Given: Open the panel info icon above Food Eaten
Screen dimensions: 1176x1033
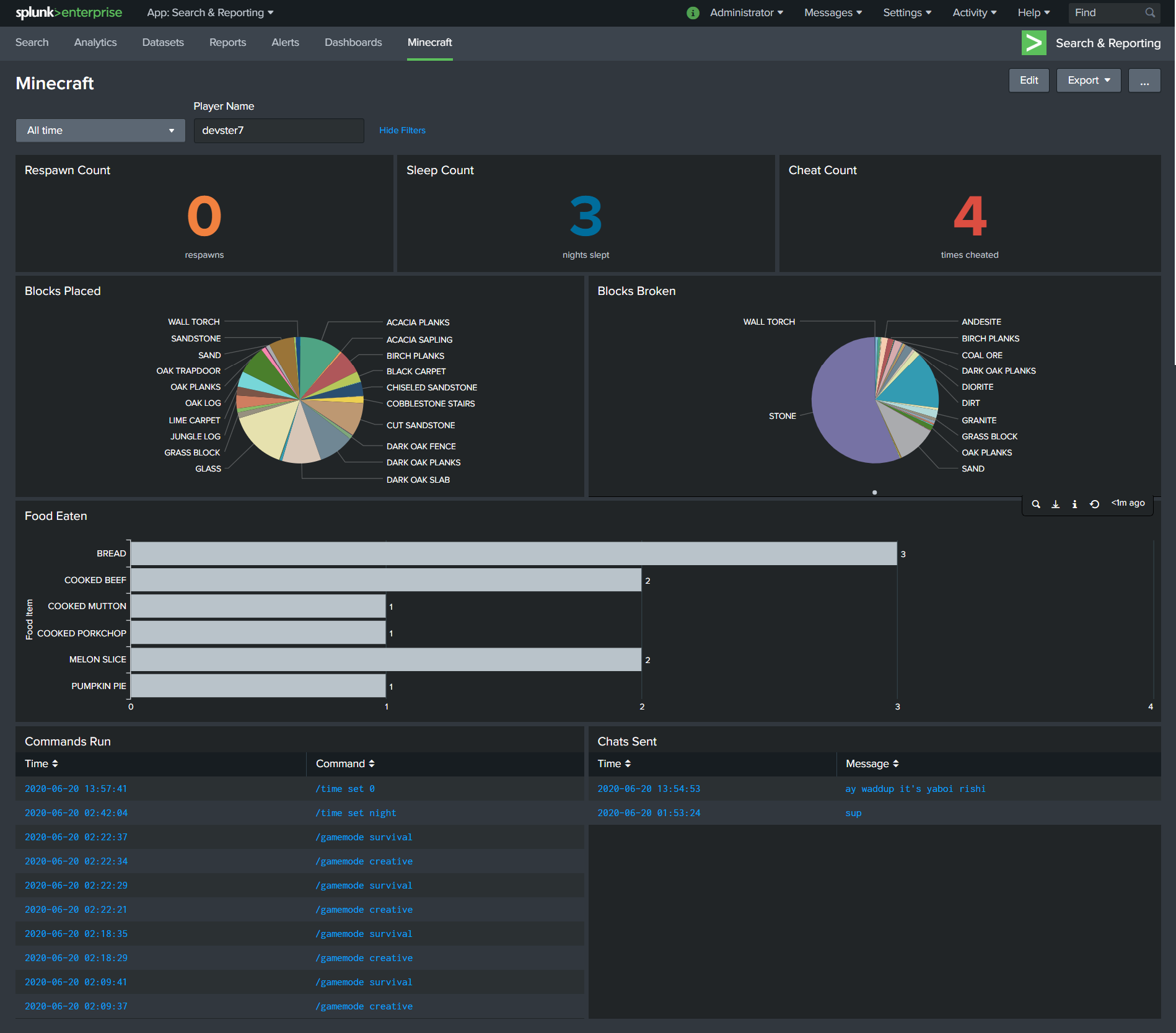Looking at the screenshot, I should (x=1075, y=504).
